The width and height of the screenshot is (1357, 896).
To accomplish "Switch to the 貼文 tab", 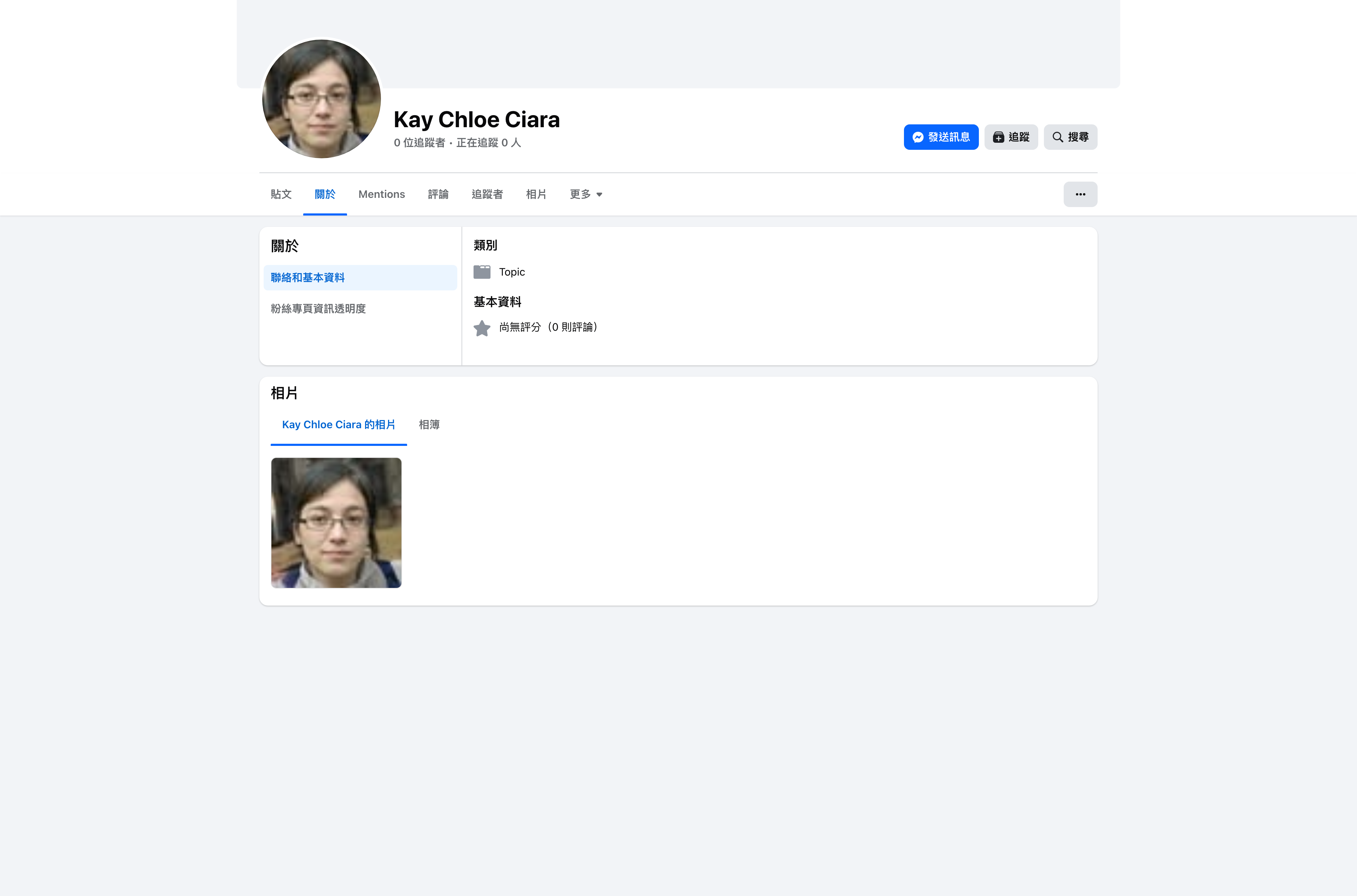I will pyautogui.click(x=281, y=194).
